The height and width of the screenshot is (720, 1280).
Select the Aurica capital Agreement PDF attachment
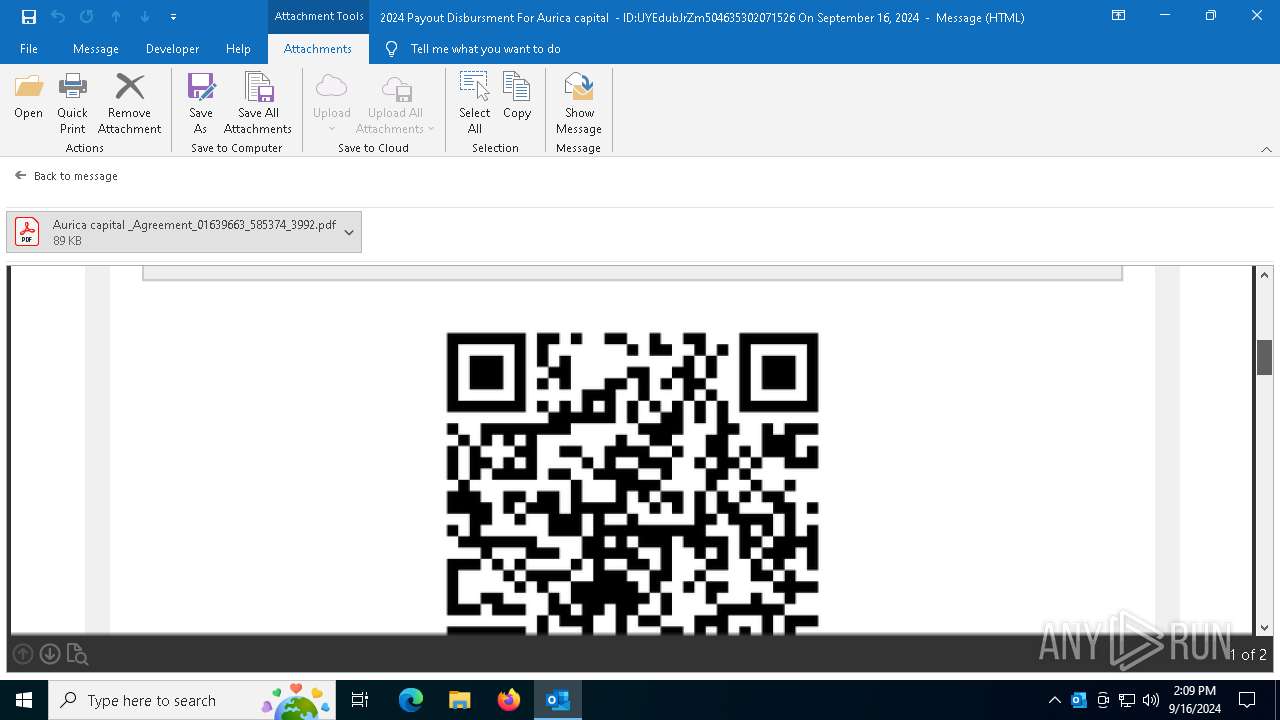click(x=184, y=232)
